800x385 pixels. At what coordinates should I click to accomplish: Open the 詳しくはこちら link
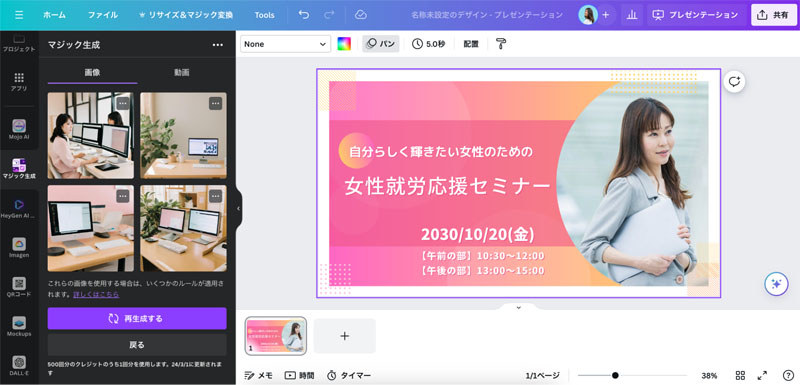(x=96, y=294)
